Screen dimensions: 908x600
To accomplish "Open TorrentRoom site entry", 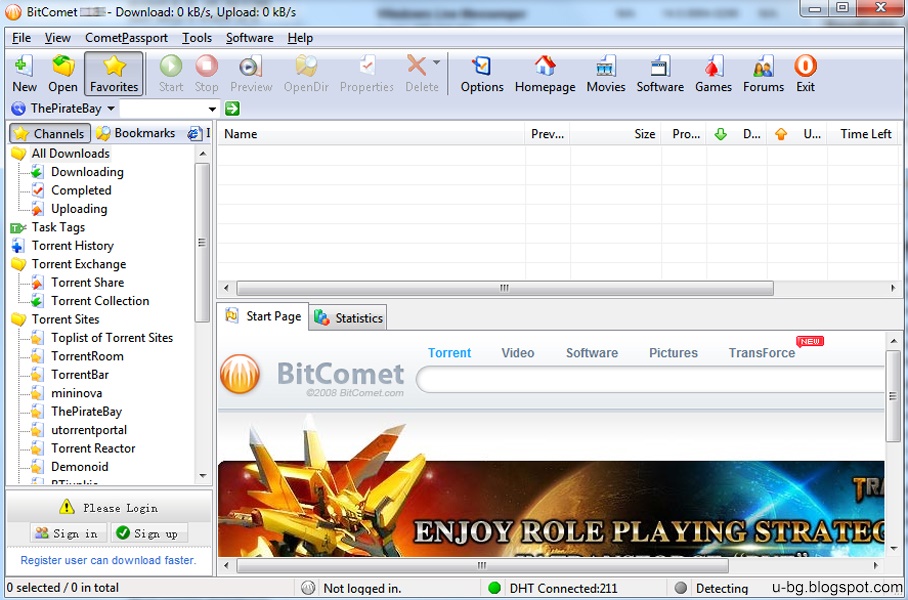I will click(87, 356).
